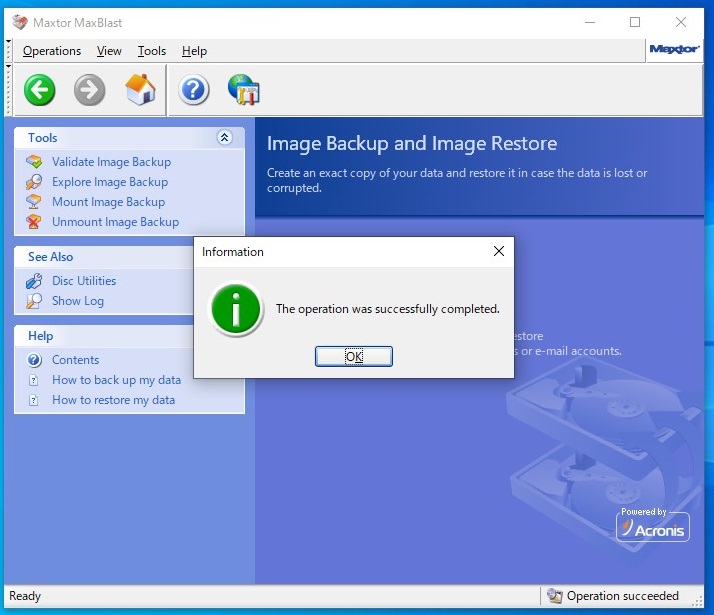This screenshot has width=714, height=615.
Task: Choose Unmount Image Backup link
Action: 116,222
